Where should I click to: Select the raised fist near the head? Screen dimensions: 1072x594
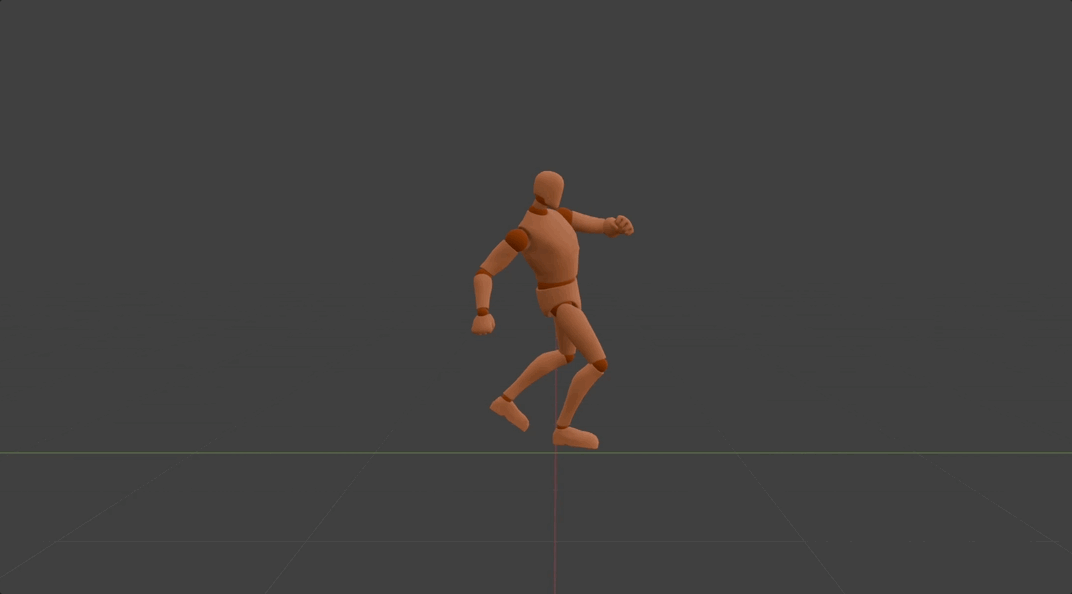pyautogui.click(x=623, y=225)
